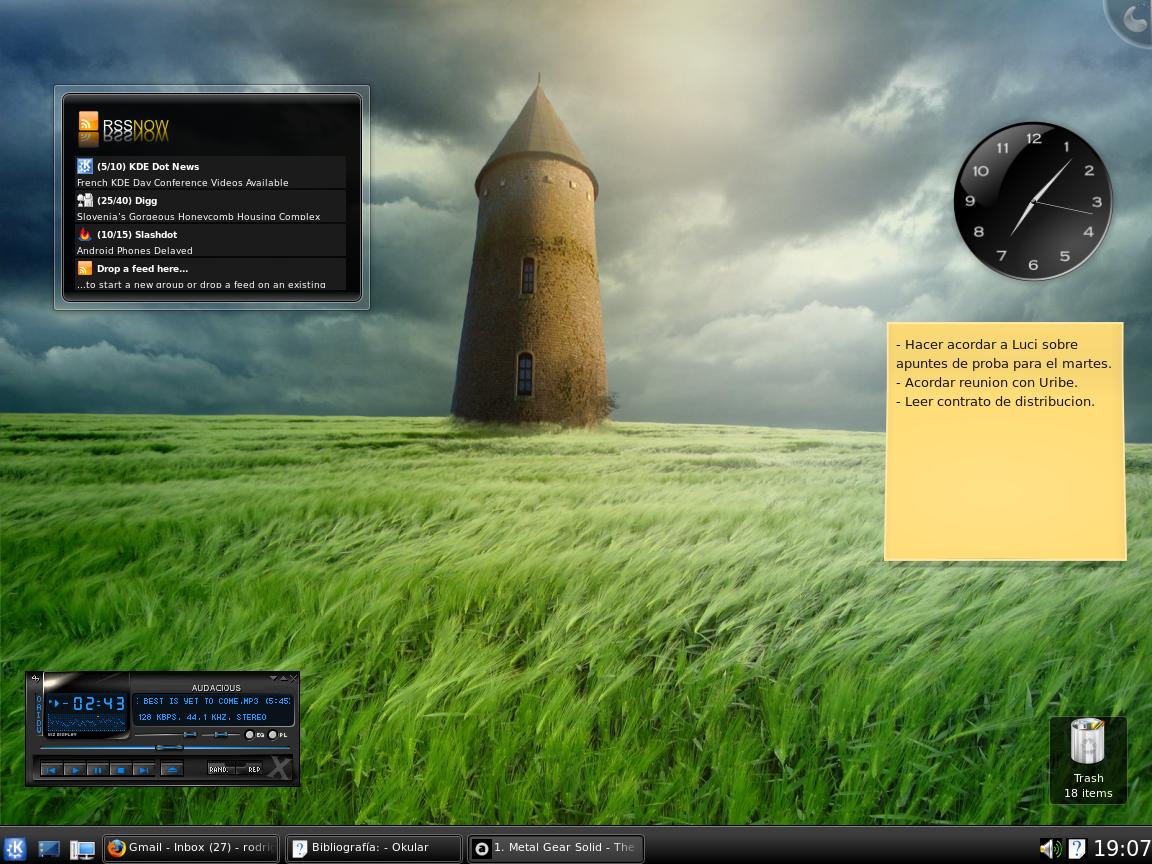Skip to previous track in Audacious
The width and height of the screenshot is (1152, 864).
click(x=51, y=770)
